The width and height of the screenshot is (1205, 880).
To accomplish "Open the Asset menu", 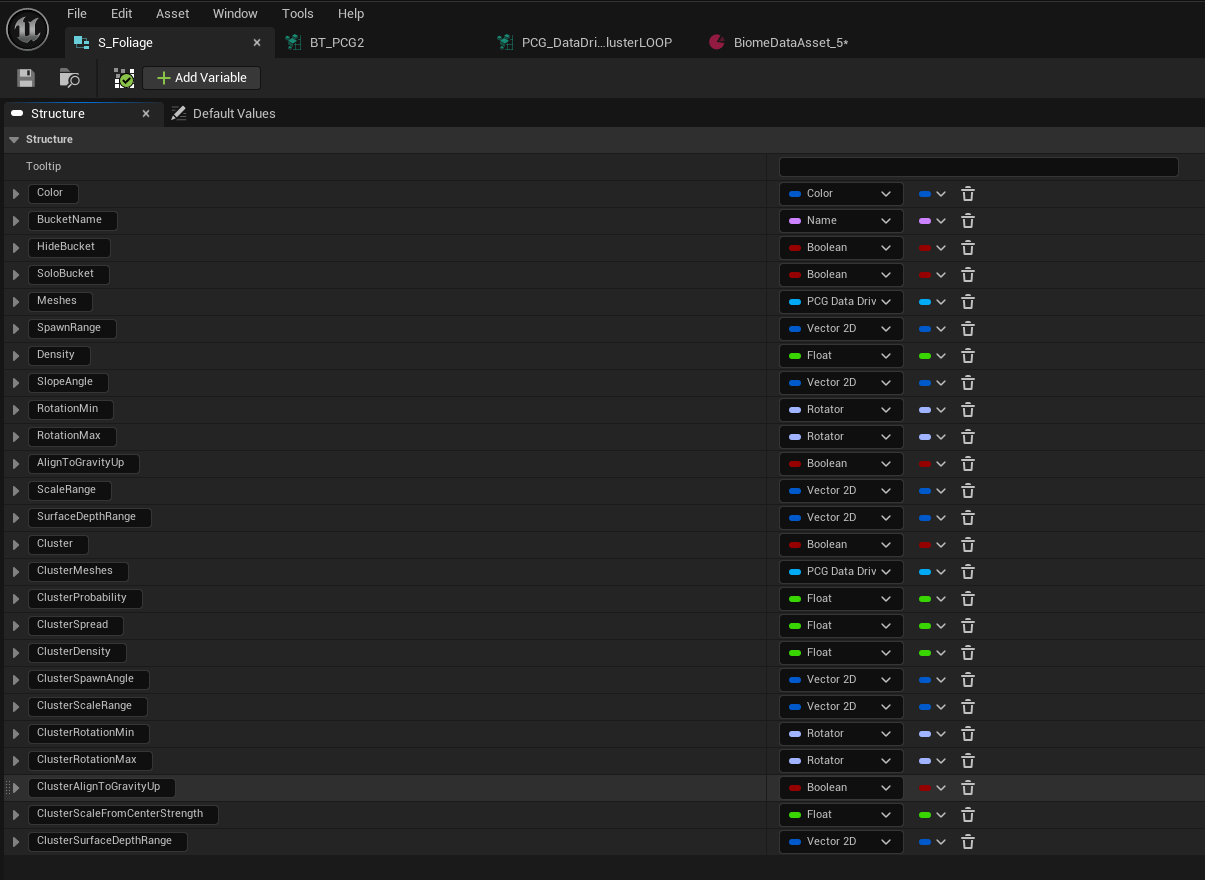I will 172,14.
